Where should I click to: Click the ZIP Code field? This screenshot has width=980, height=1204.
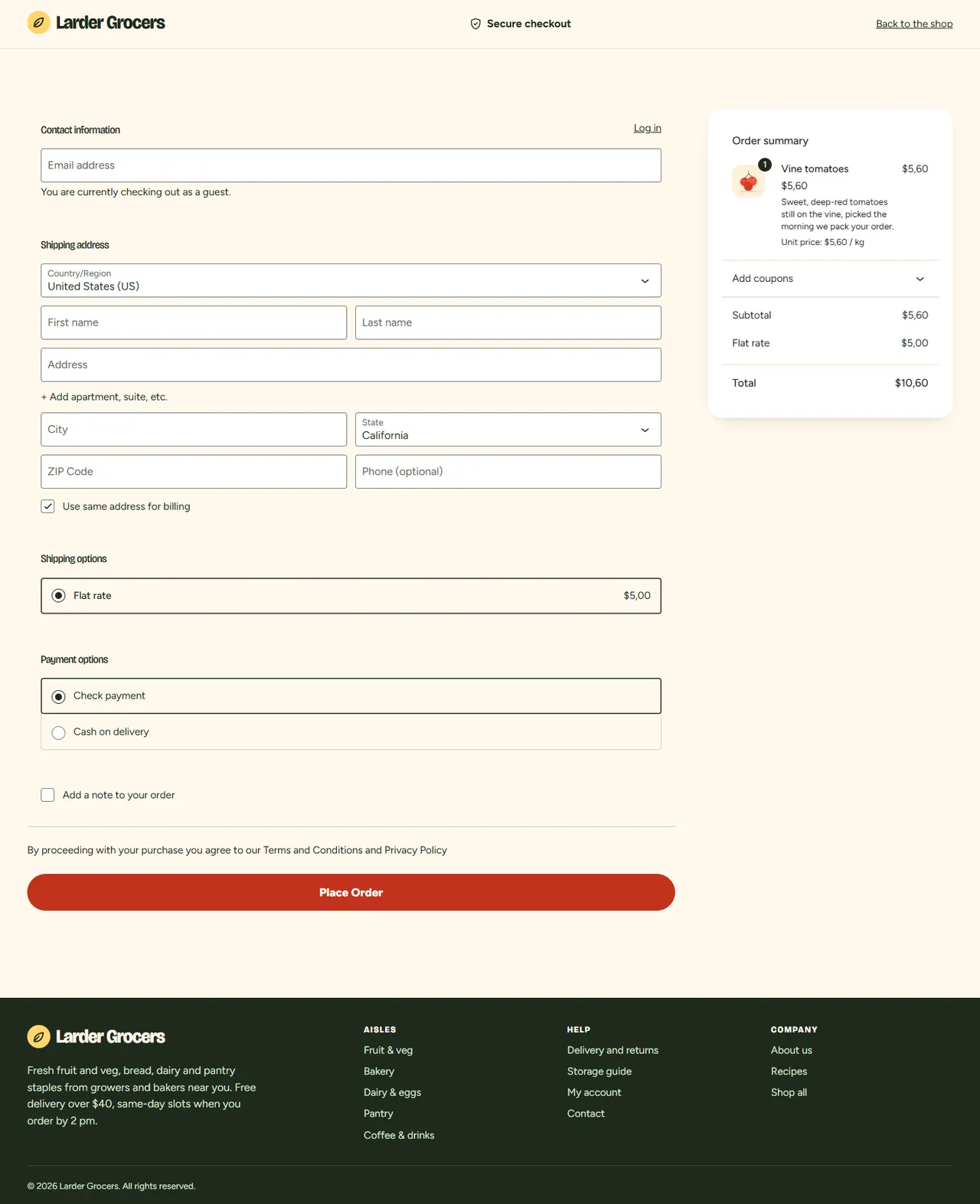point(194,472)
